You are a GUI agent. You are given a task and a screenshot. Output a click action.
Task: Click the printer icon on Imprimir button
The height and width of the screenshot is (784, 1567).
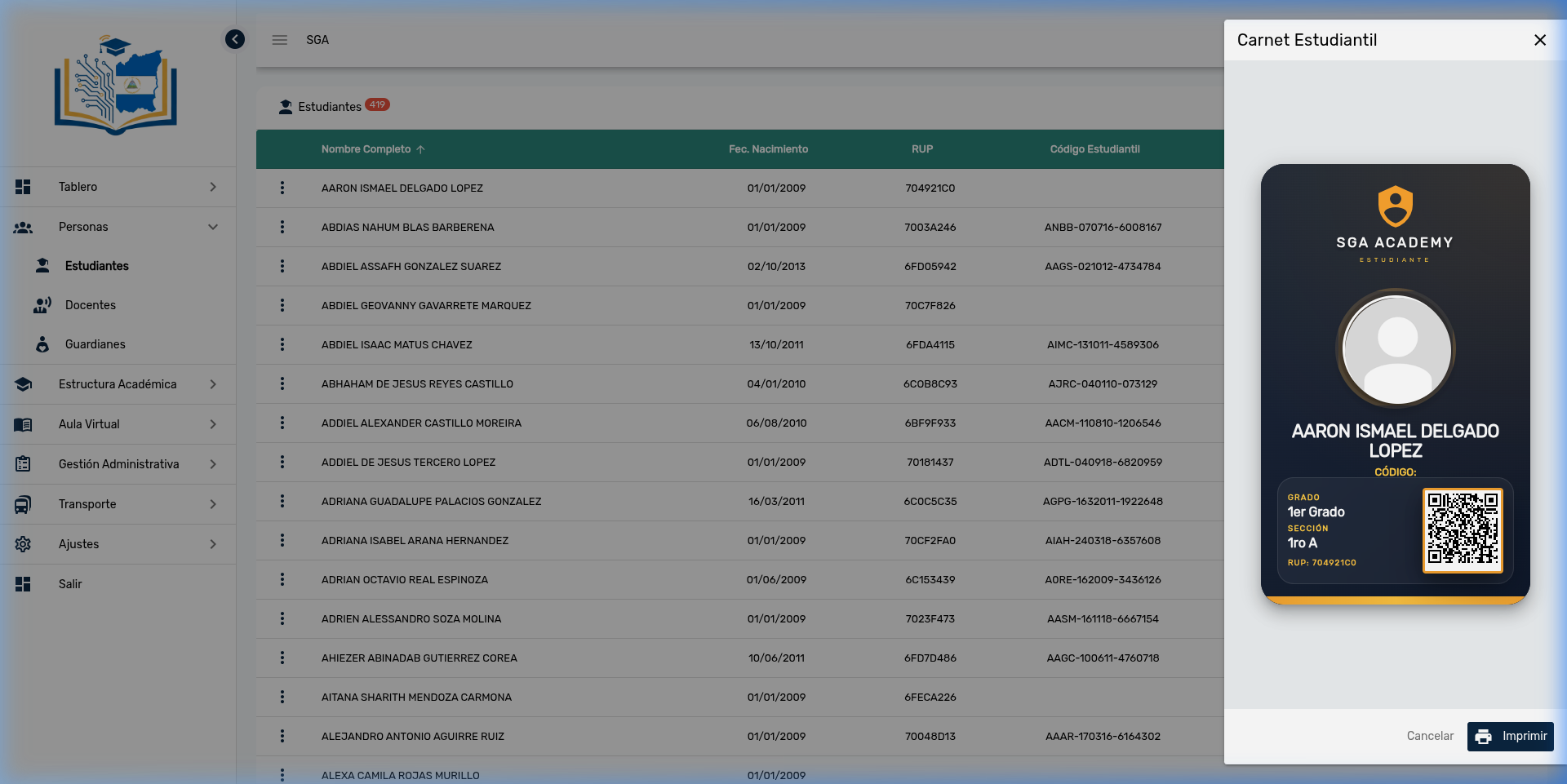point(1483,737)
